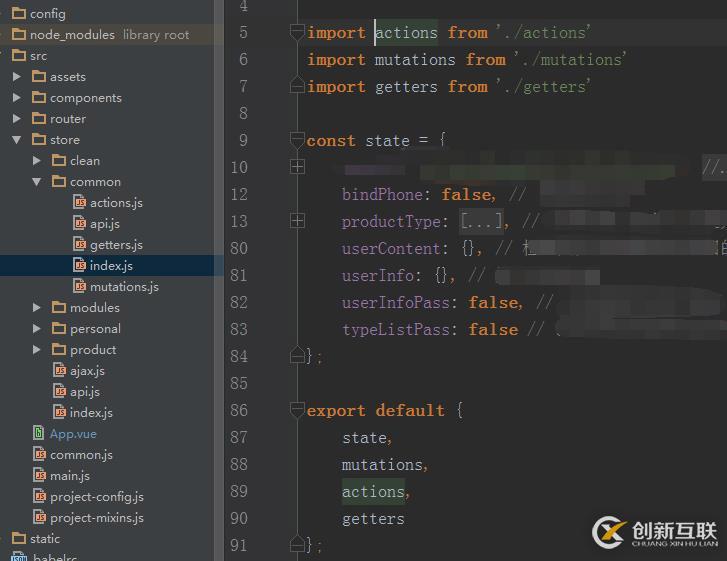Click the static folder icon
The height and width of the screenshot is (561, 727).
point(19,538)
